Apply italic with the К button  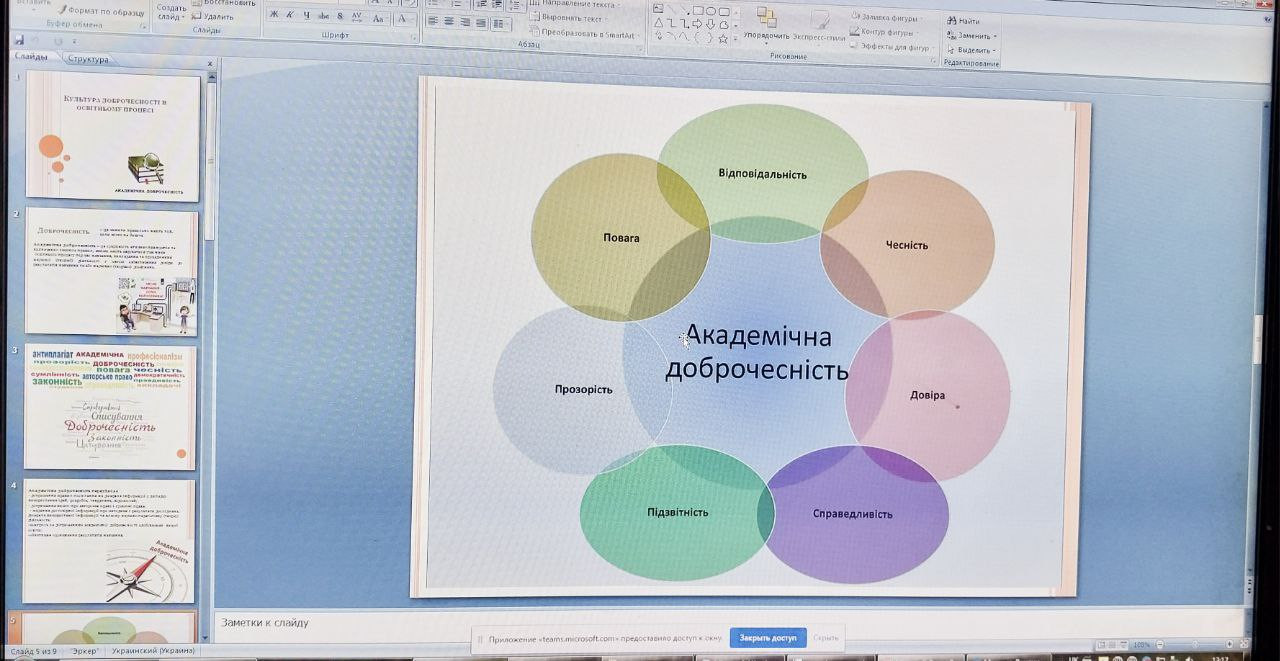[x=290, y=16]
